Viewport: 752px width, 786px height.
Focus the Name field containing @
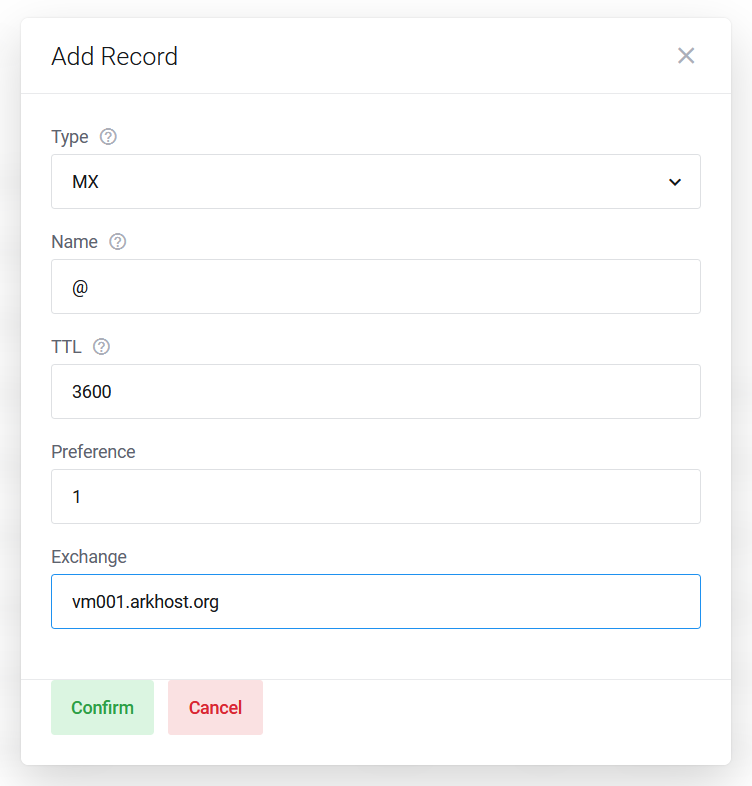(x=376, y=286)
